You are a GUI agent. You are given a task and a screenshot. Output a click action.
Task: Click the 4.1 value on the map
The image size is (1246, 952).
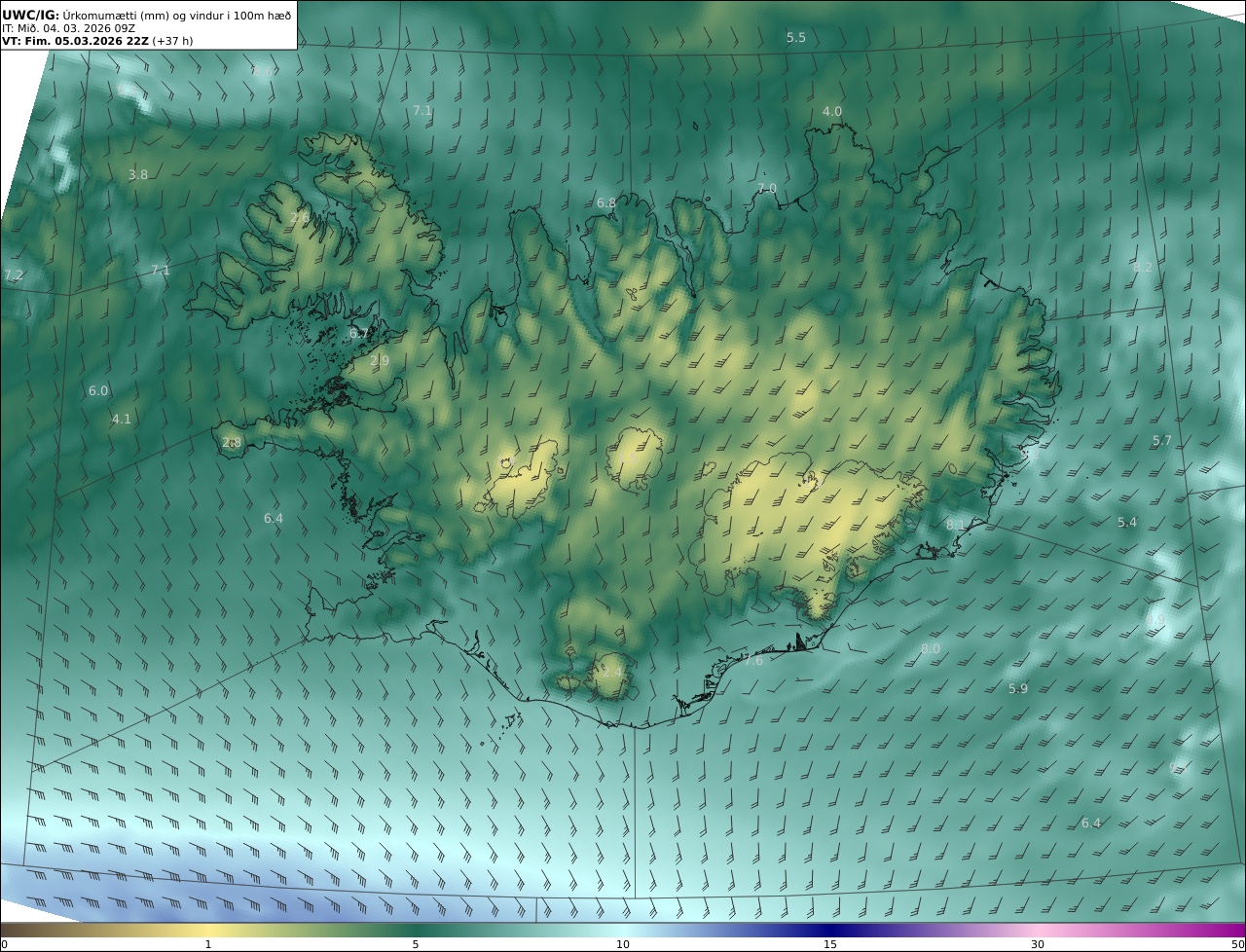pos(121,419)
